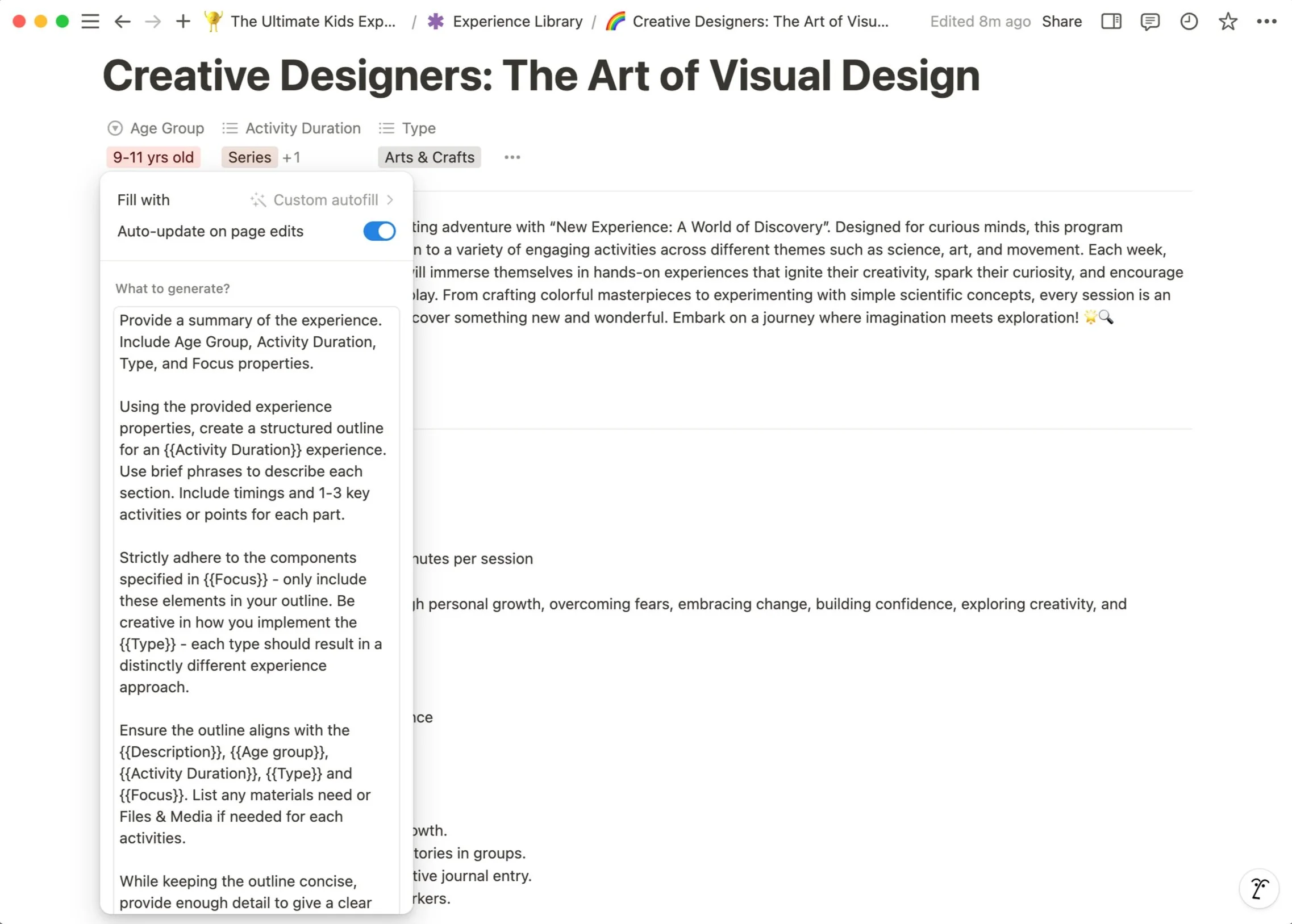
Task: Toggle Auto-update on page edits switch
Action: click(379, 231)
